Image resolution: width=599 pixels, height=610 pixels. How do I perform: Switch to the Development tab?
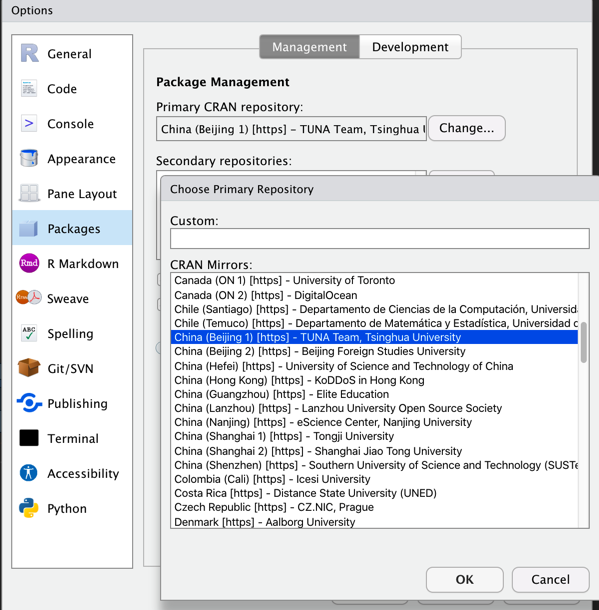(x=410, y=47)
